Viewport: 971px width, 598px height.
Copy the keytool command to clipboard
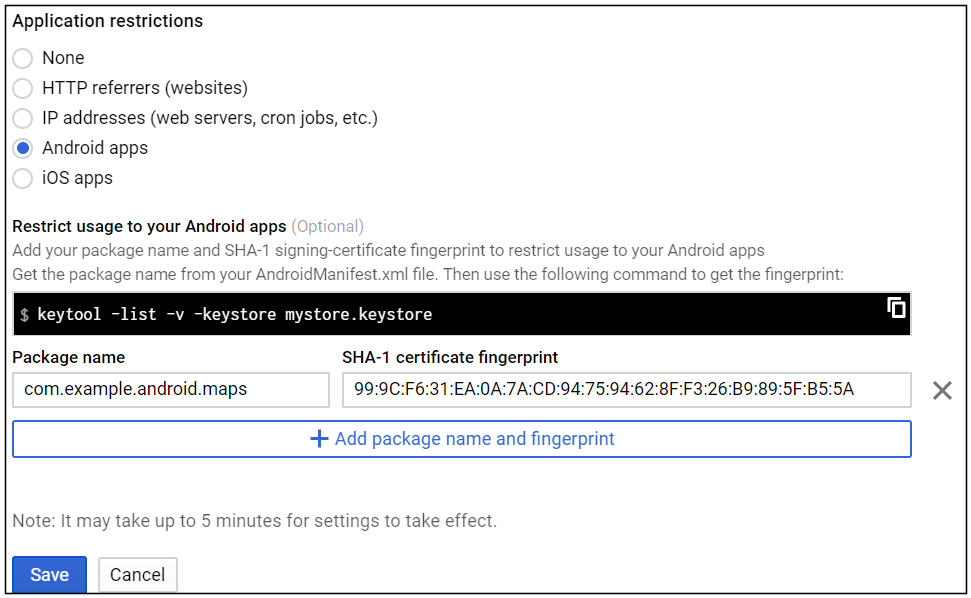click(x=896, y=308)
